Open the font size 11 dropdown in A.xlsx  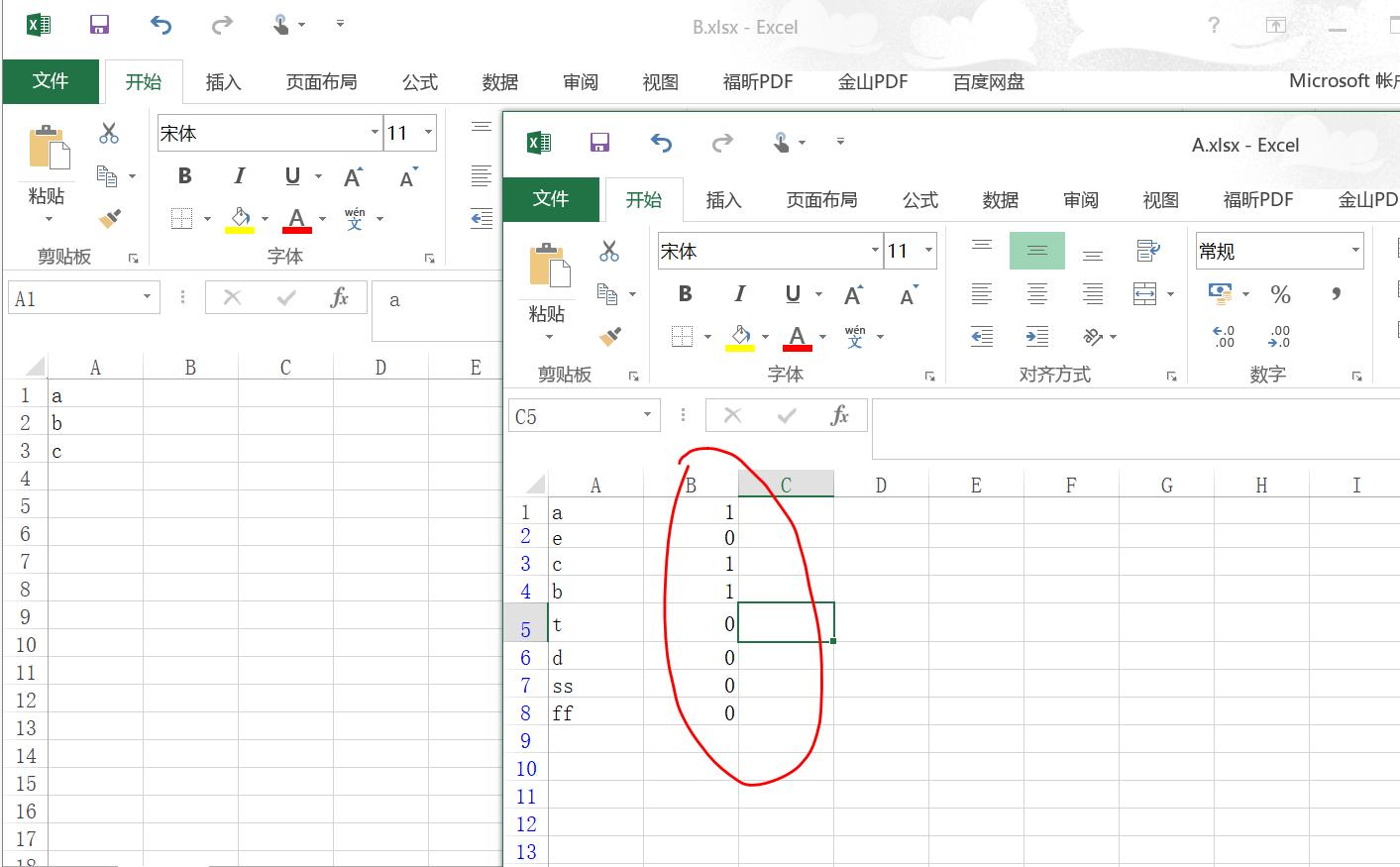click(x=928, y=251)
